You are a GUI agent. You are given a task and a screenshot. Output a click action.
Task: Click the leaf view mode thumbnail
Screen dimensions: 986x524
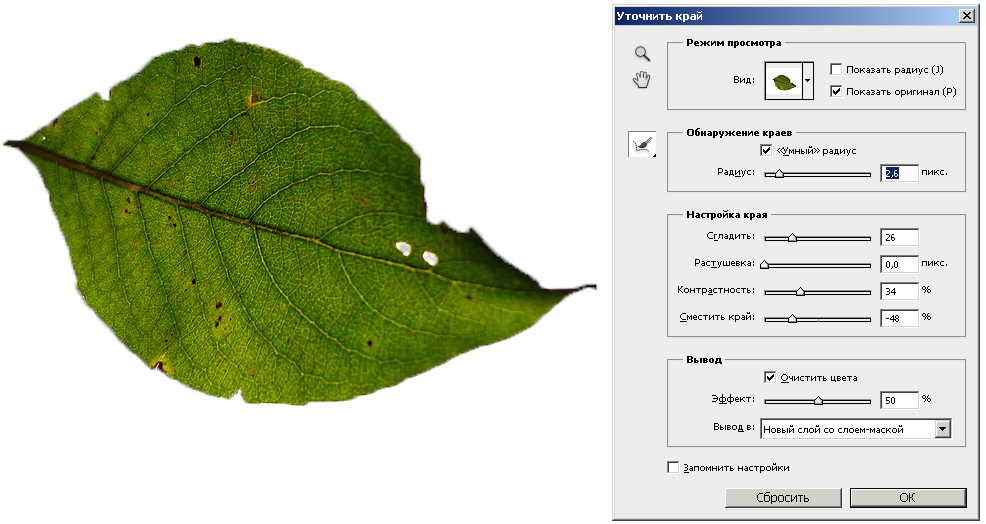click(784, 81)
